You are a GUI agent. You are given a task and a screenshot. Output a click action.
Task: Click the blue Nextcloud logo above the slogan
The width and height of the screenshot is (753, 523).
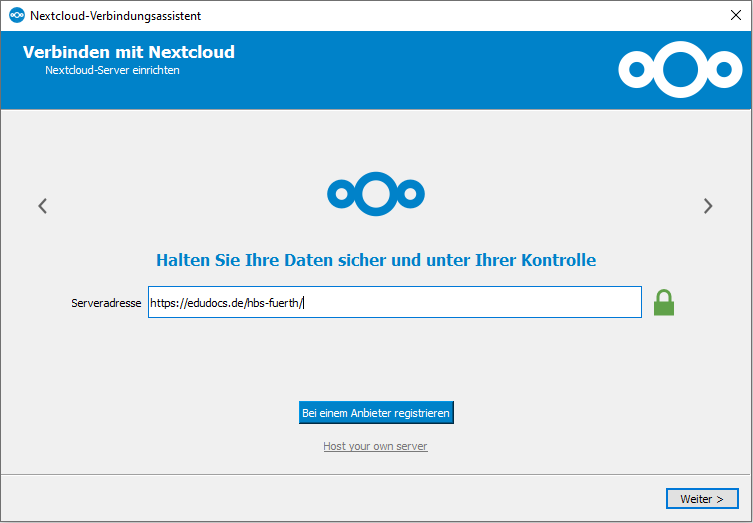pos(376,194)
